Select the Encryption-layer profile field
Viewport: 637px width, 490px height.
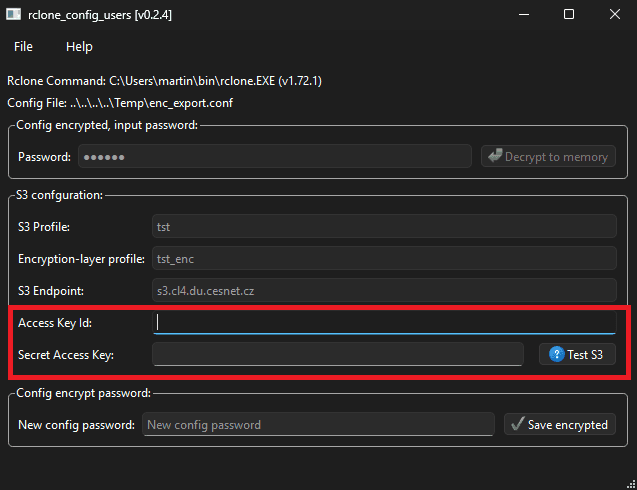[x=384, y=258]
